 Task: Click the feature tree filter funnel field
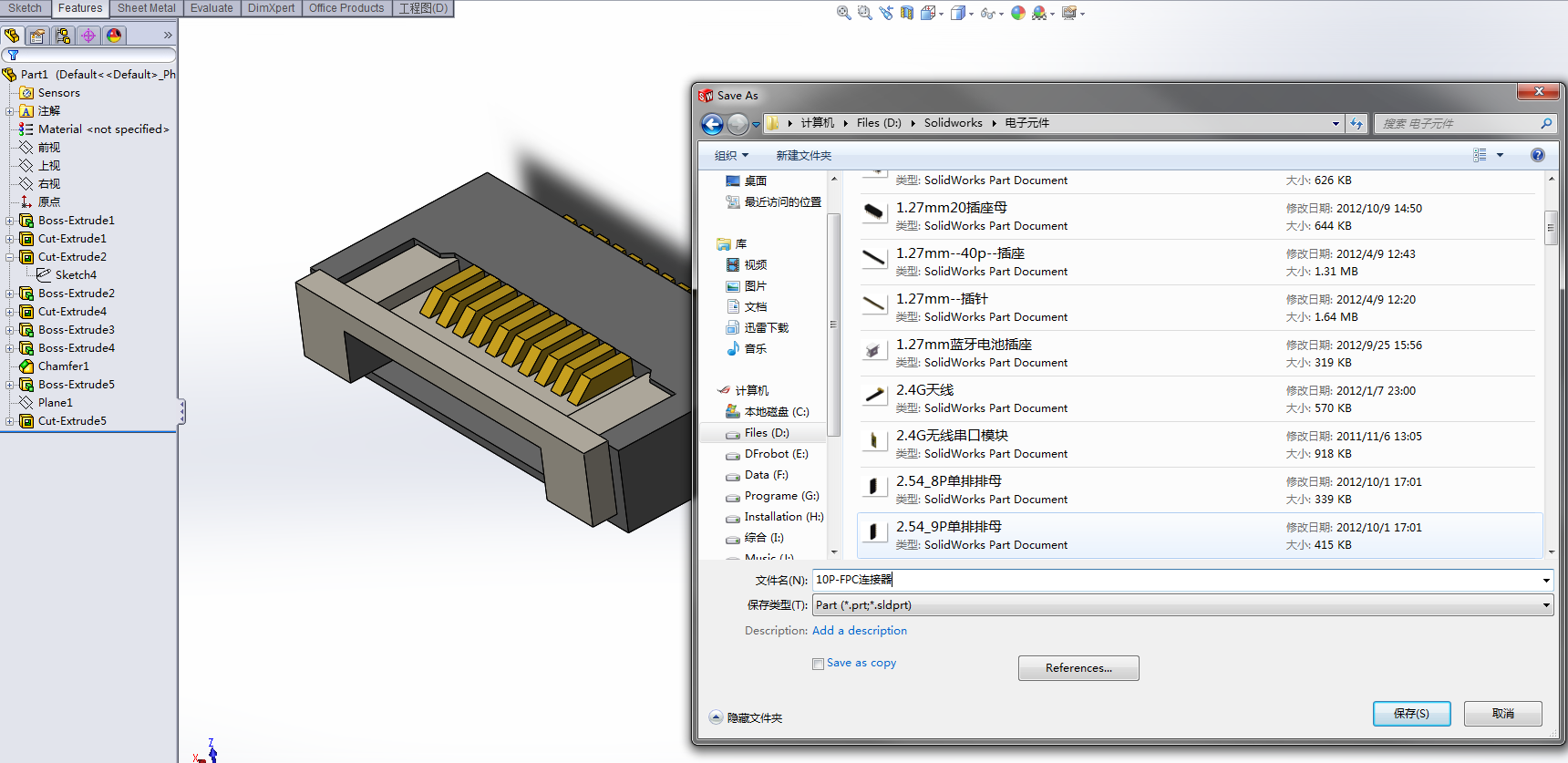[88, 56]
